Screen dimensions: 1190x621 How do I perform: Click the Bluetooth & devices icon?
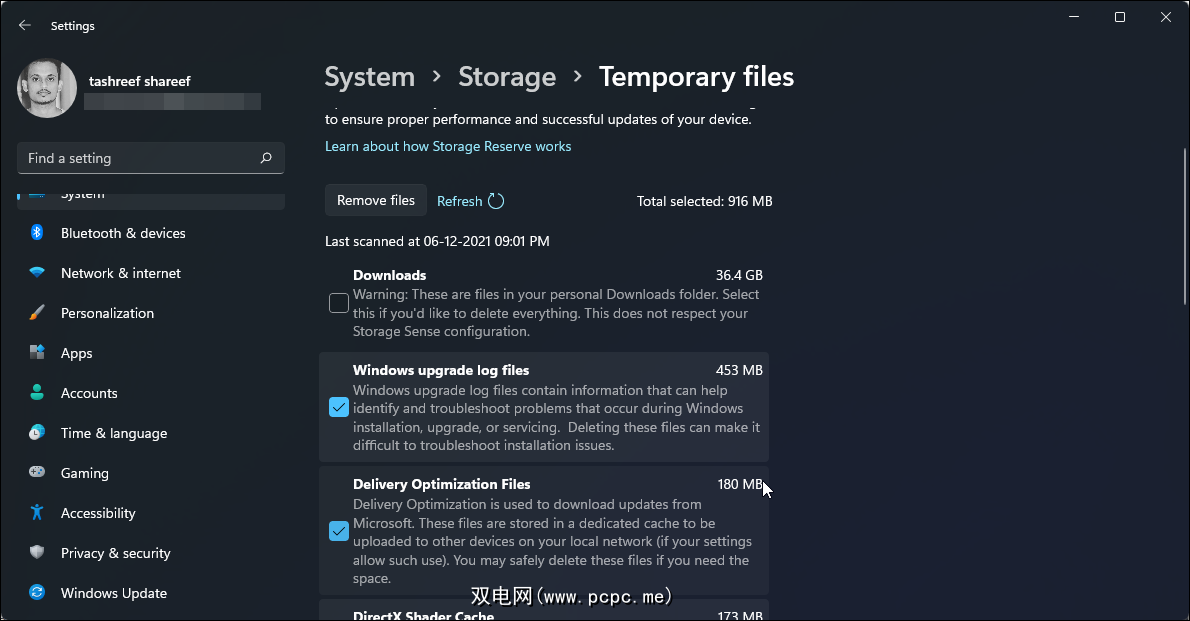click(x=37, y=233)
